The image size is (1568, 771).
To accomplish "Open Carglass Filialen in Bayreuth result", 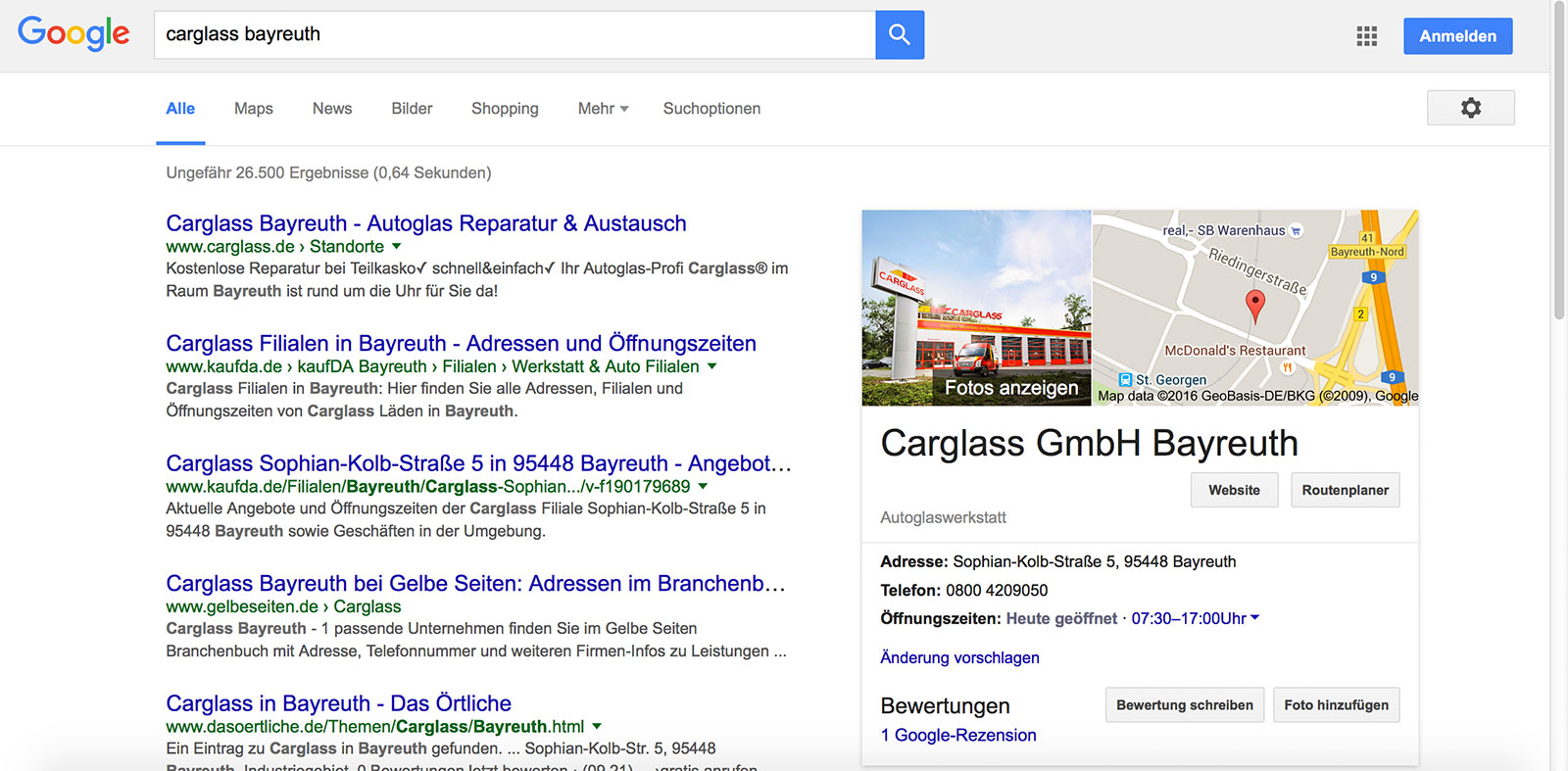I will pos(461,344).
